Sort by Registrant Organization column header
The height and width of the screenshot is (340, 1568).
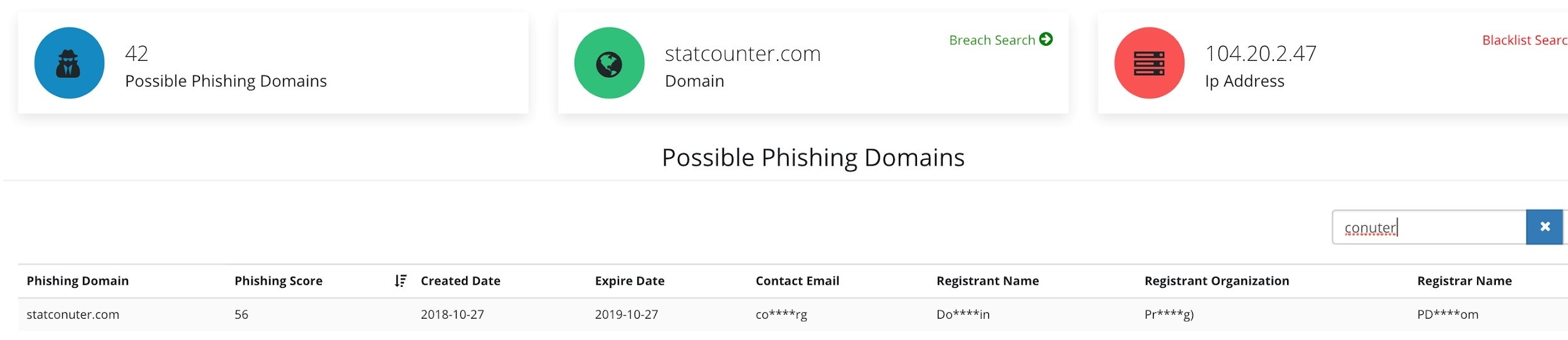click(x=1216, y=281)
